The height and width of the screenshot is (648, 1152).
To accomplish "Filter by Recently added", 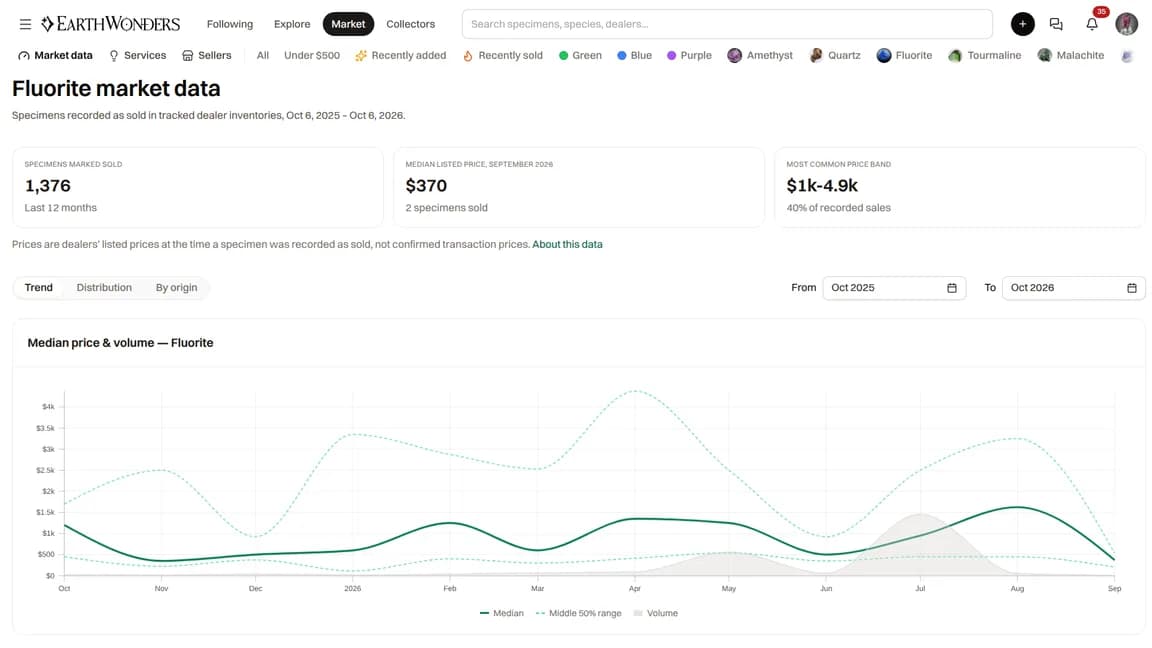I will click(x=400, y=55).
